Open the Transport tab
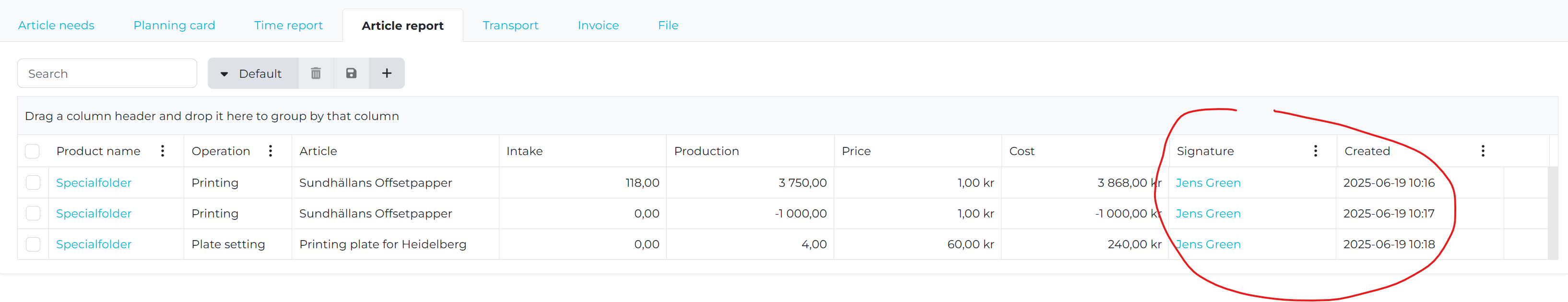Screen dimensions: 1568x302 click(x=510, y=25)
